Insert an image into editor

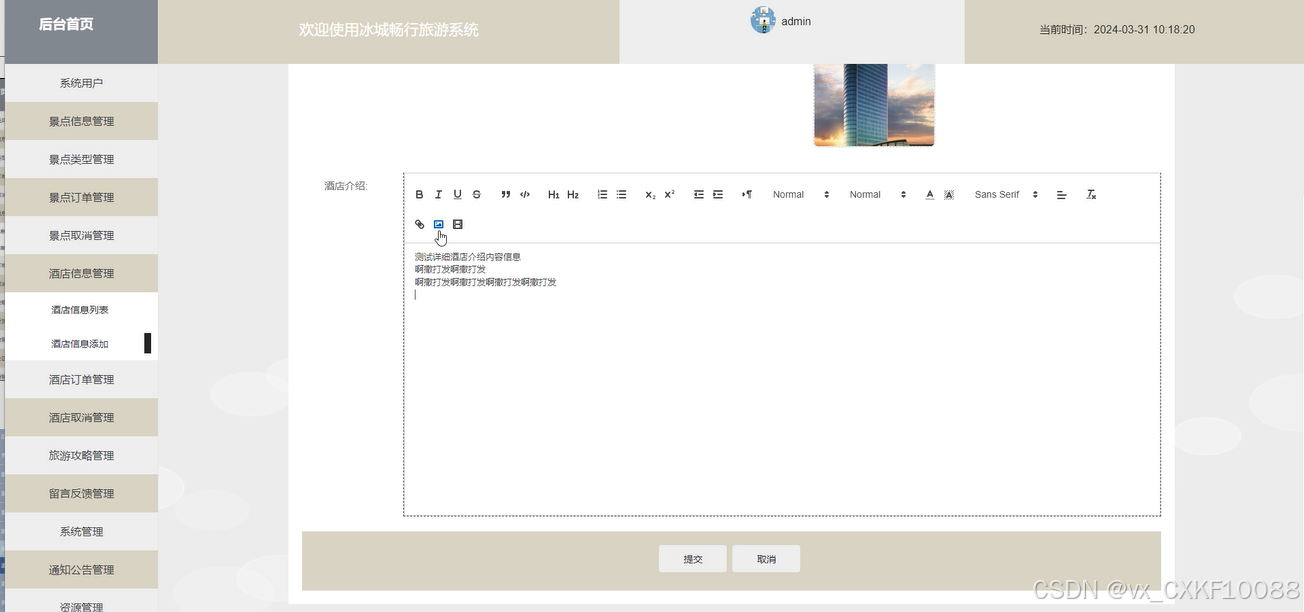438,224
